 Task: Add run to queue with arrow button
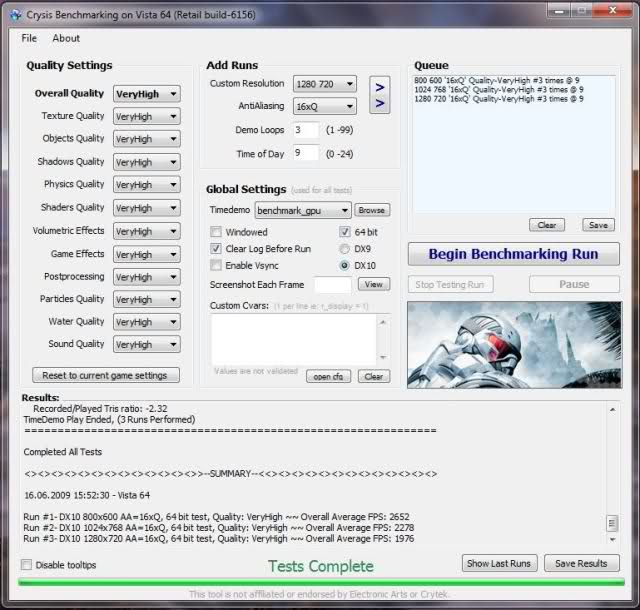pos(380,95)
